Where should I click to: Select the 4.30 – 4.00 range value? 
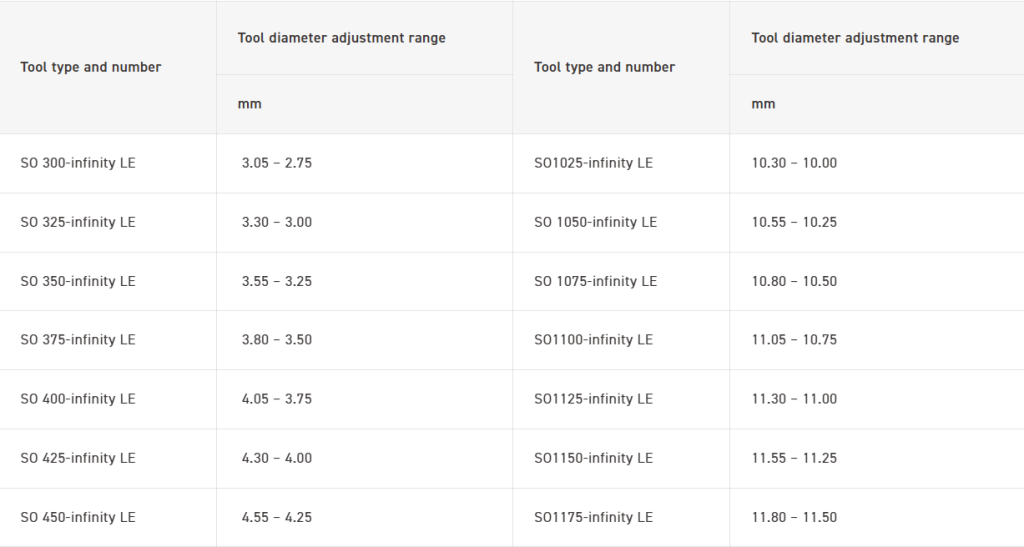[277, 458]
